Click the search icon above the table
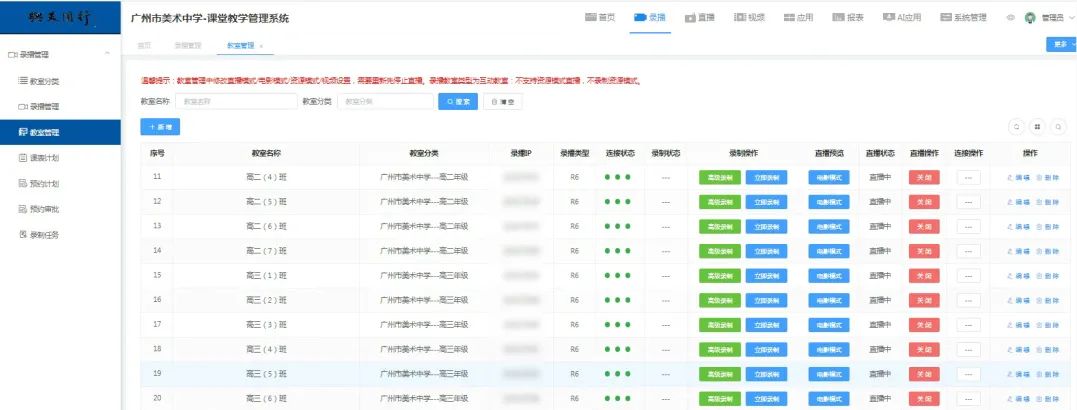This screenshot has height=410, width=1077. 1017,127
